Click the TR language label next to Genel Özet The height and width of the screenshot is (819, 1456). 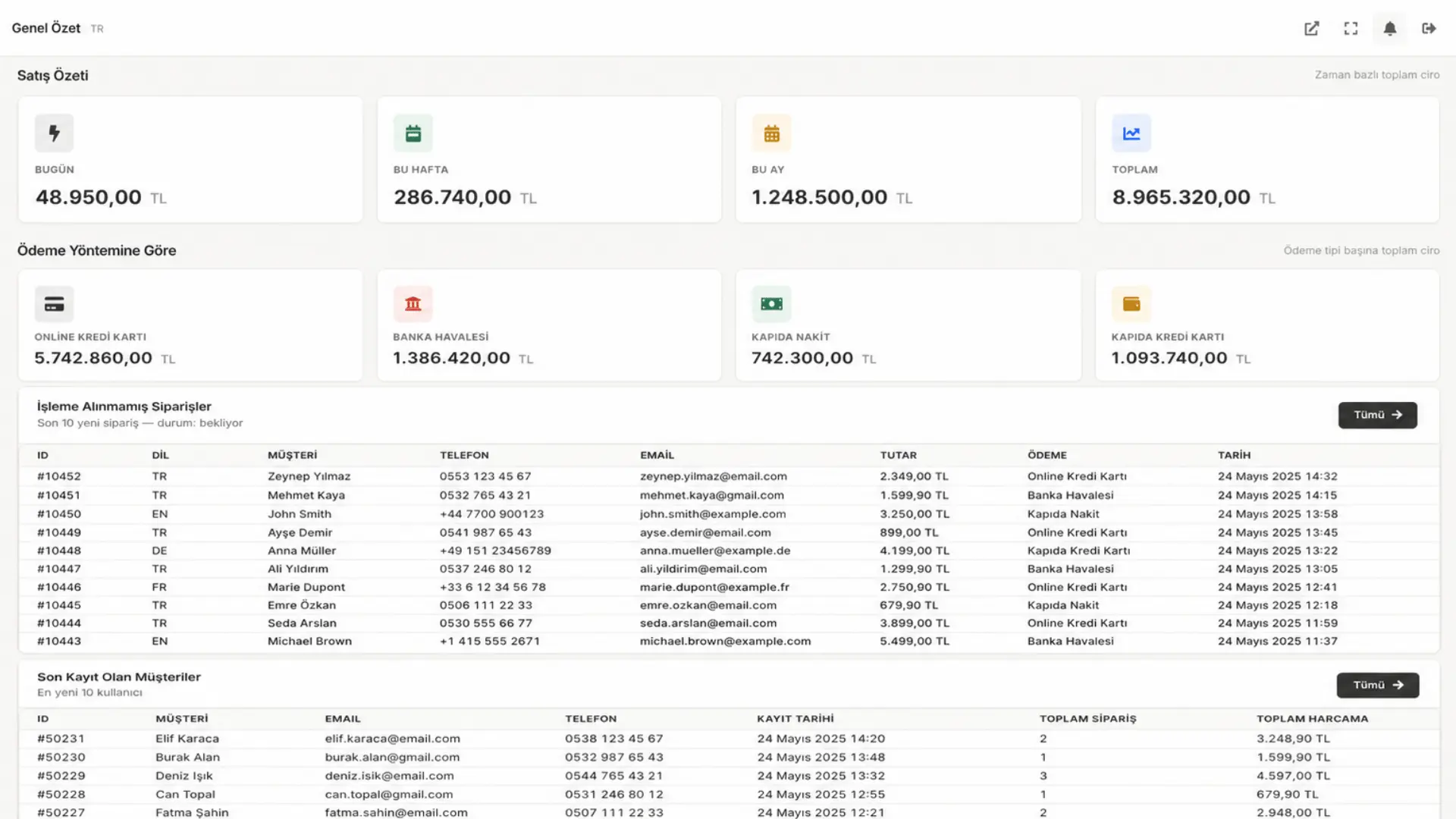(97, 29)
